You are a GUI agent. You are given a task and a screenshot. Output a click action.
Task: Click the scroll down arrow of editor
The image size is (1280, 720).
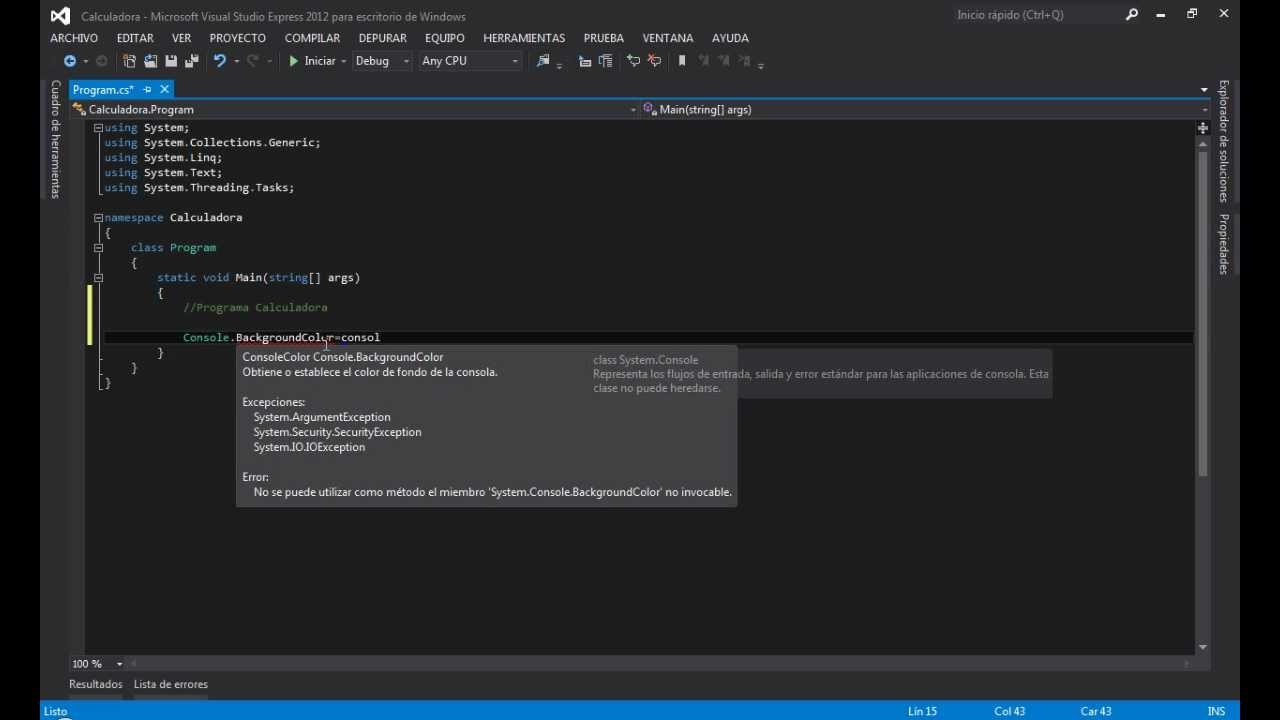tap(1203, 647)
